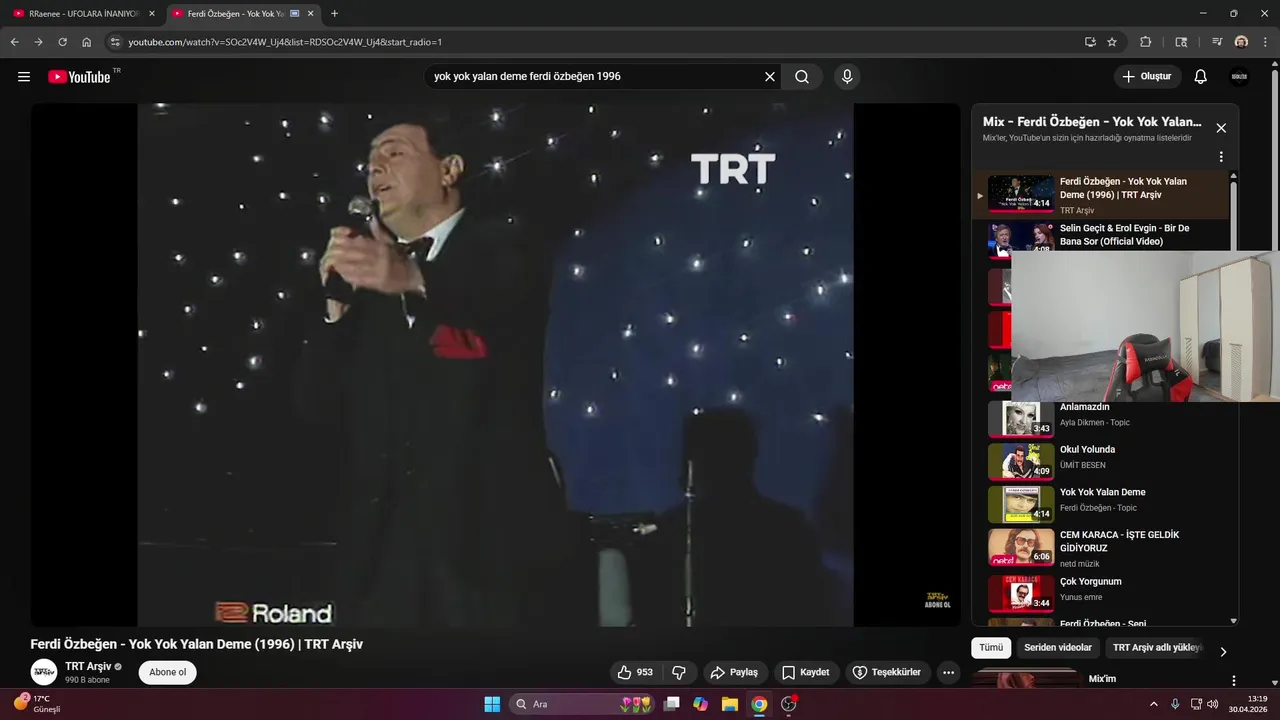This screenshot has height=720, width=1280.
Task: Select the Tümü filter chip
Action: 991,648
